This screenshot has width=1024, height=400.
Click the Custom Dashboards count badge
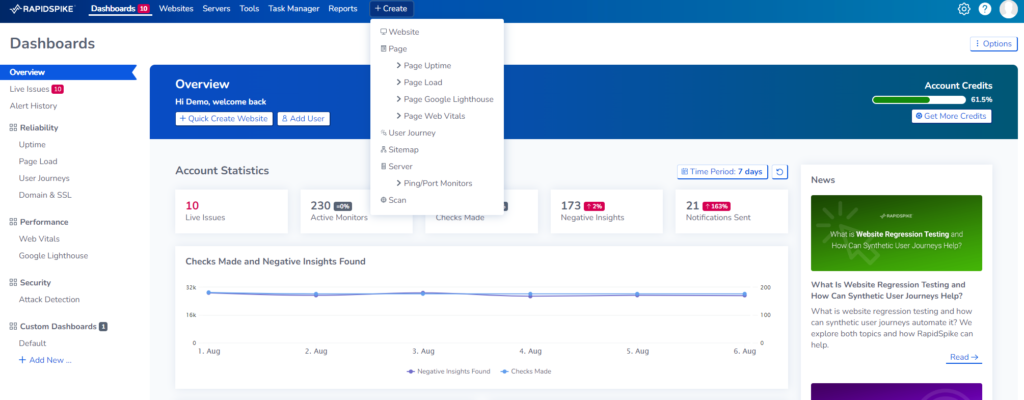tap(103, 326)
